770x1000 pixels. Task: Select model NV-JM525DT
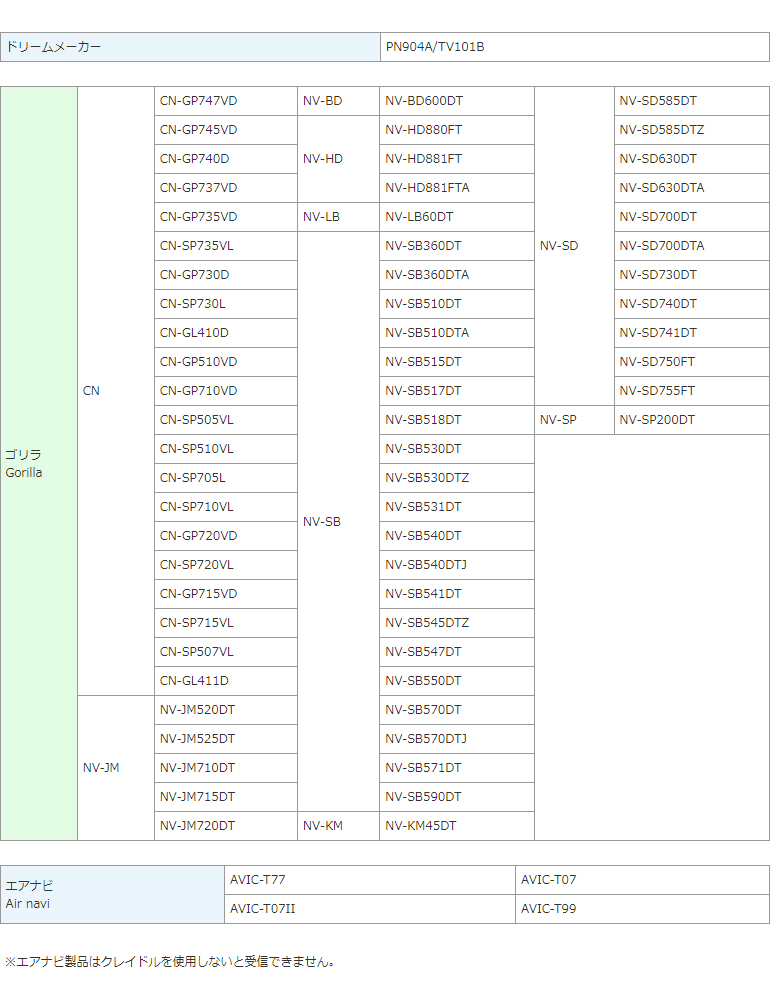point(226,739)
